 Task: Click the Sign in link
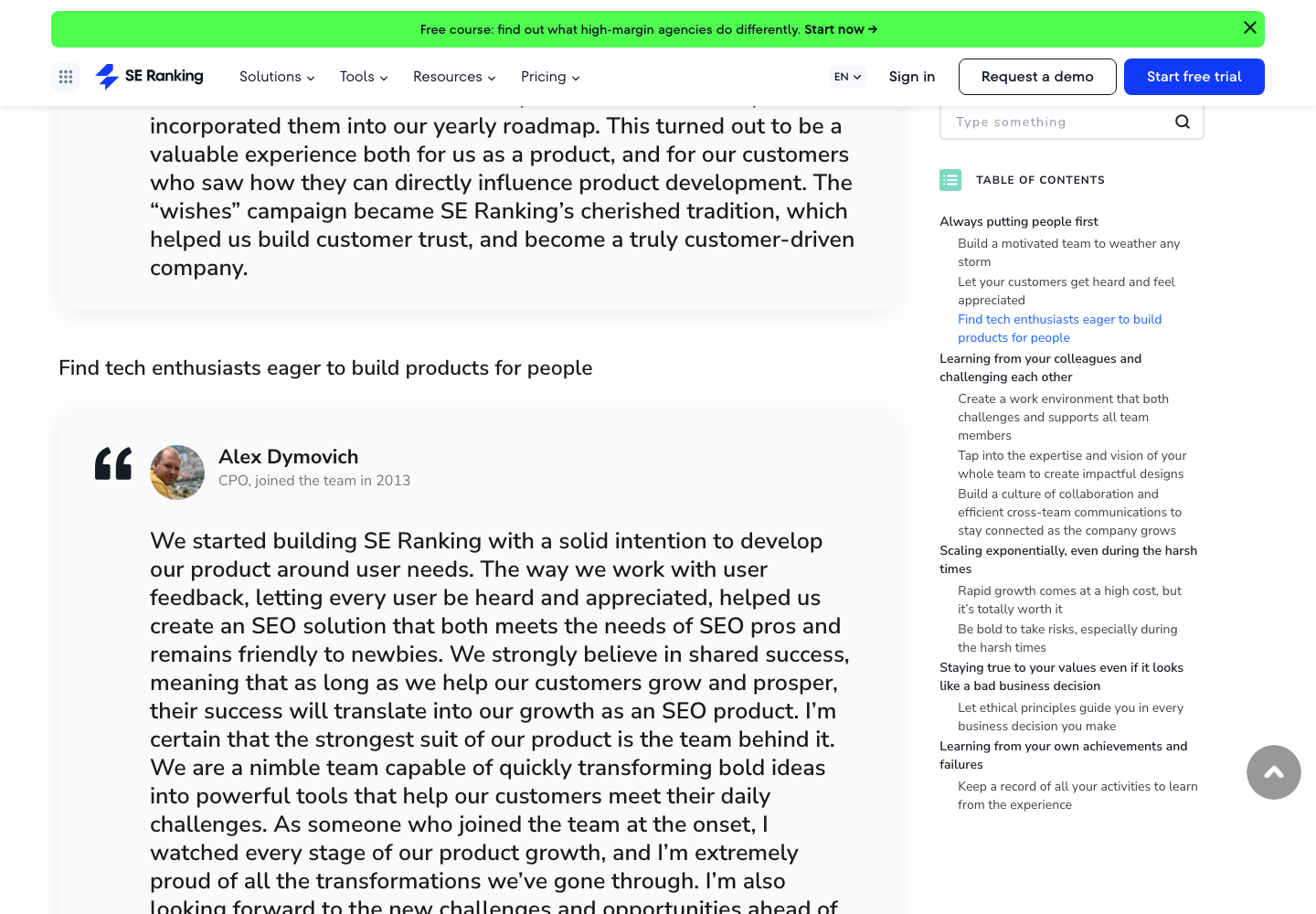912,77
